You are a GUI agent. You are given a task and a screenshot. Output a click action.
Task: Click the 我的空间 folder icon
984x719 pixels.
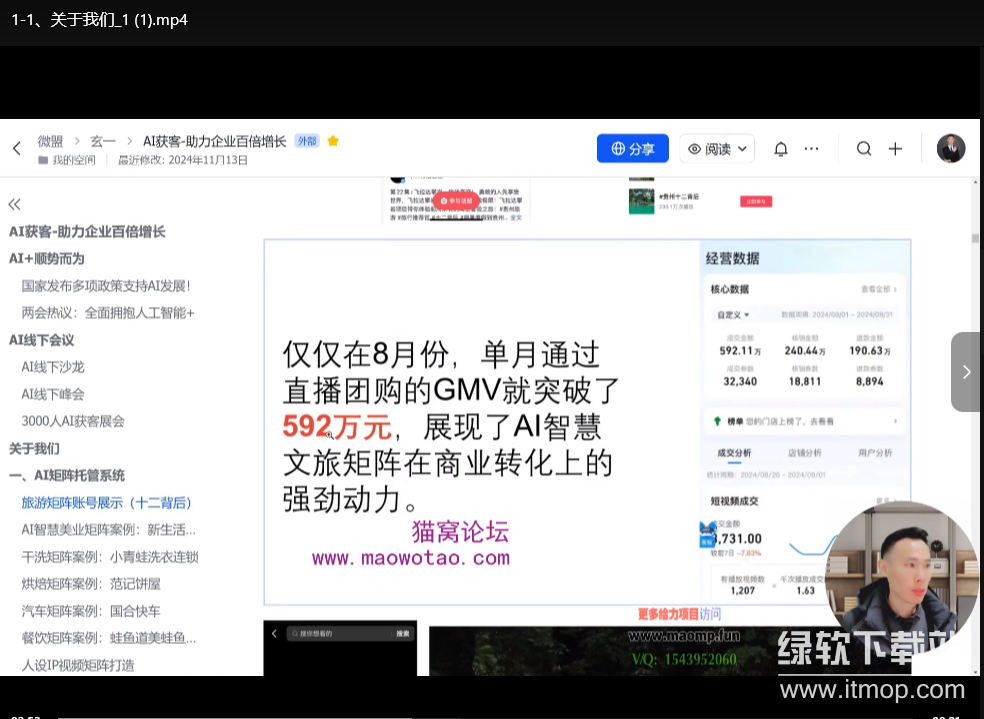[x=43, y=160]
